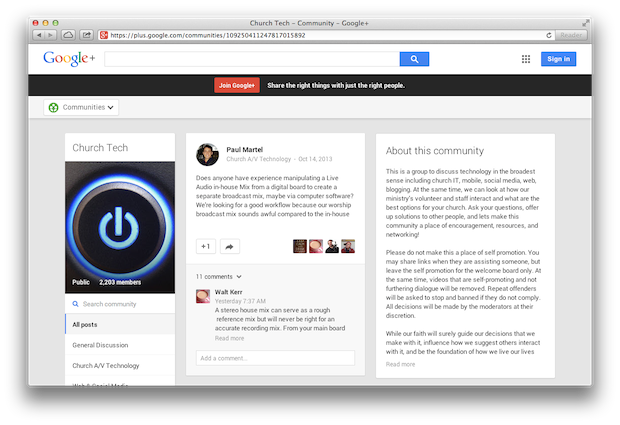Click the +1 button on the post
This screenshot has height=425, width=620.
(206, 246)
